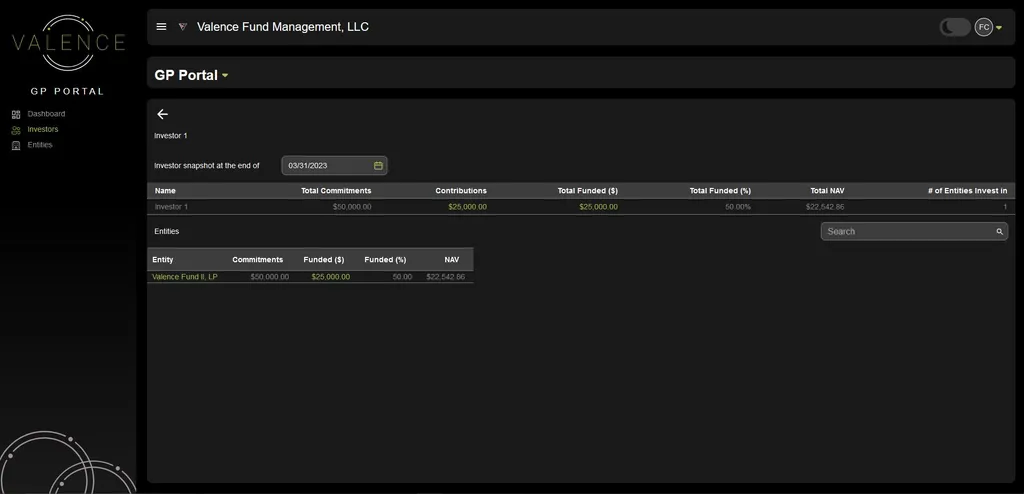
Task: Click the $50,000.00 Total Commitments cell
Action: 352,207
